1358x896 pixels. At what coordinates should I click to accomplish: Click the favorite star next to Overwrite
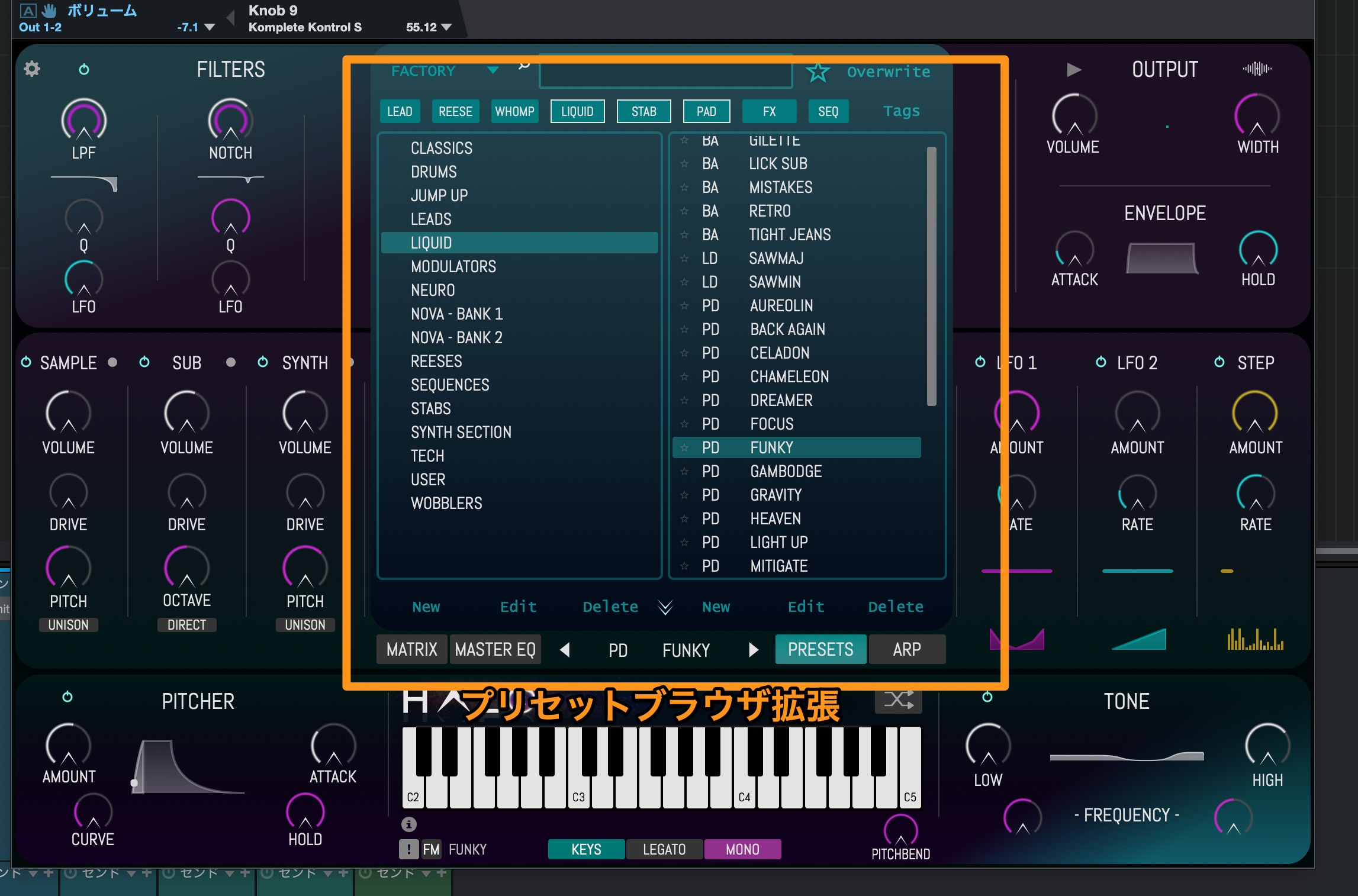(818, 72)
